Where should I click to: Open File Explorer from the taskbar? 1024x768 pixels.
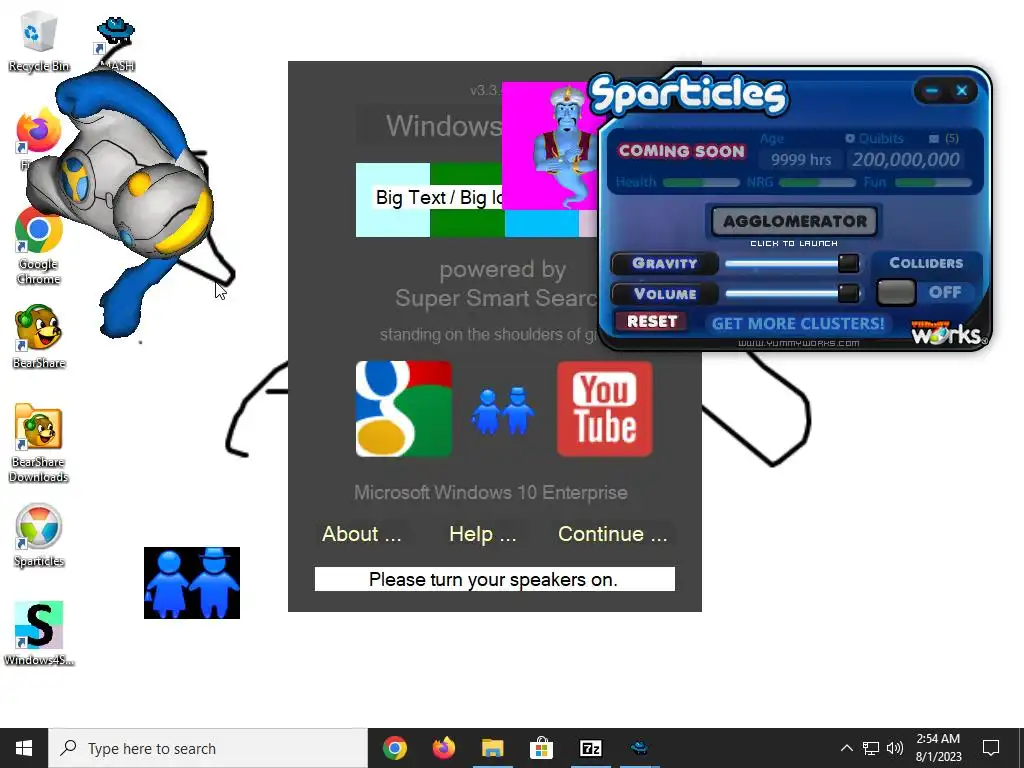(493, 748)
